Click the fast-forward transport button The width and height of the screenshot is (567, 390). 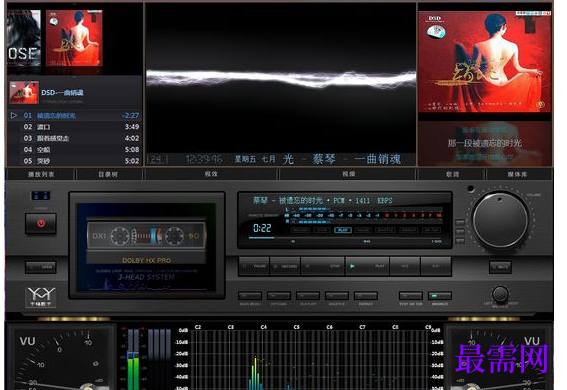(436, 266)
